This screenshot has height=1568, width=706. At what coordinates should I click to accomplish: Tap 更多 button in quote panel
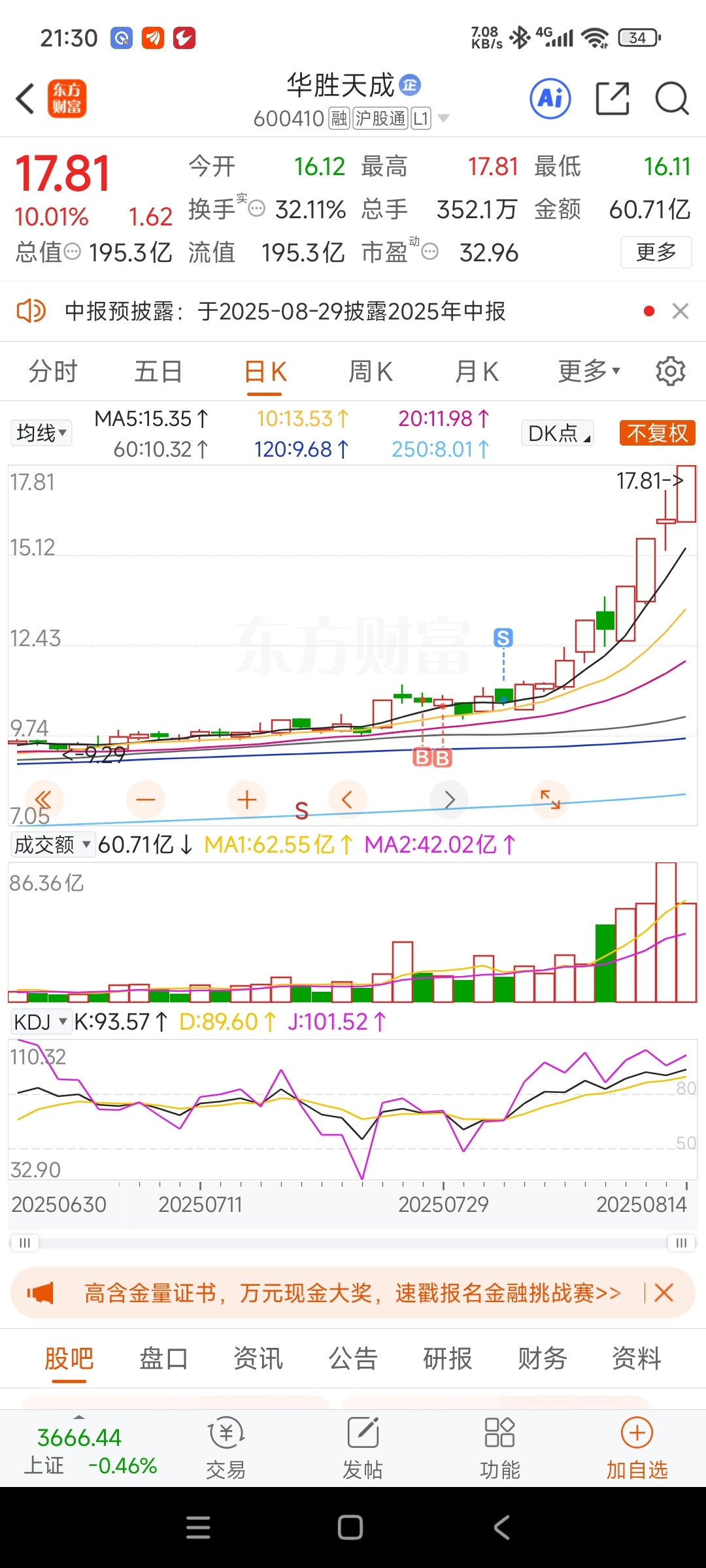656,252
